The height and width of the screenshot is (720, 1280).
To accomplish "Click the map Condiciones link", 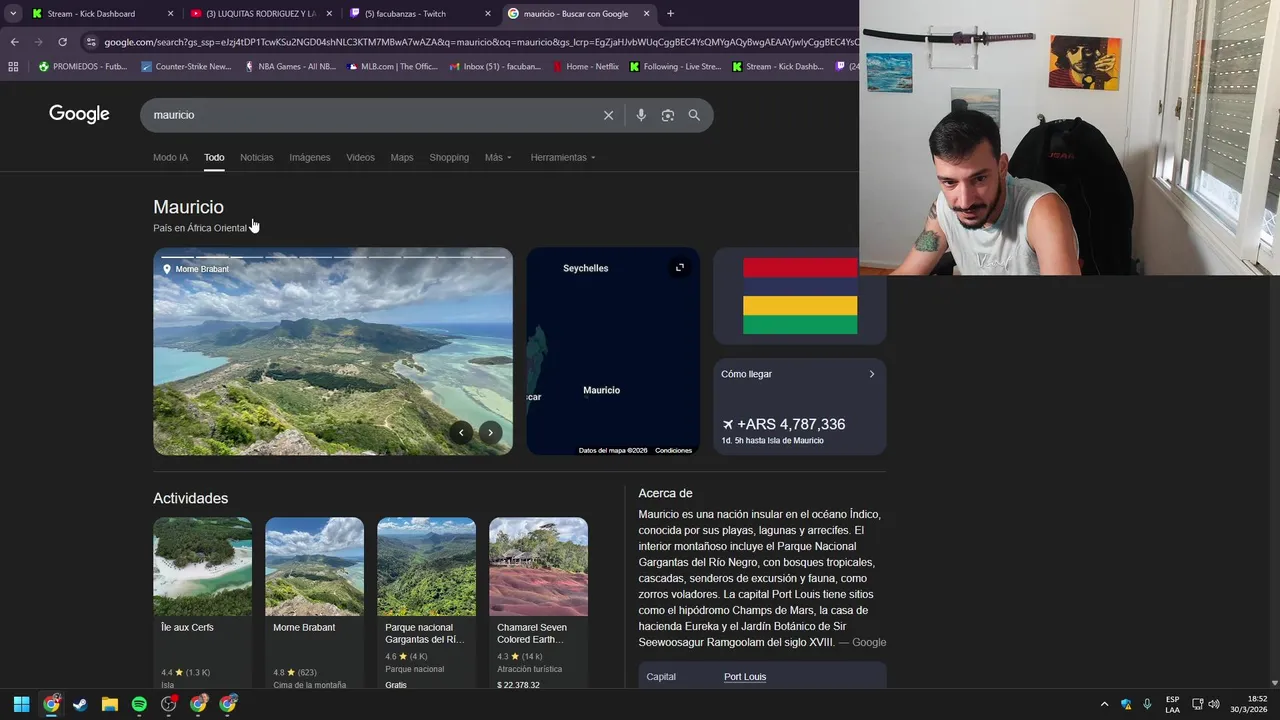I will tap(673, 450).
